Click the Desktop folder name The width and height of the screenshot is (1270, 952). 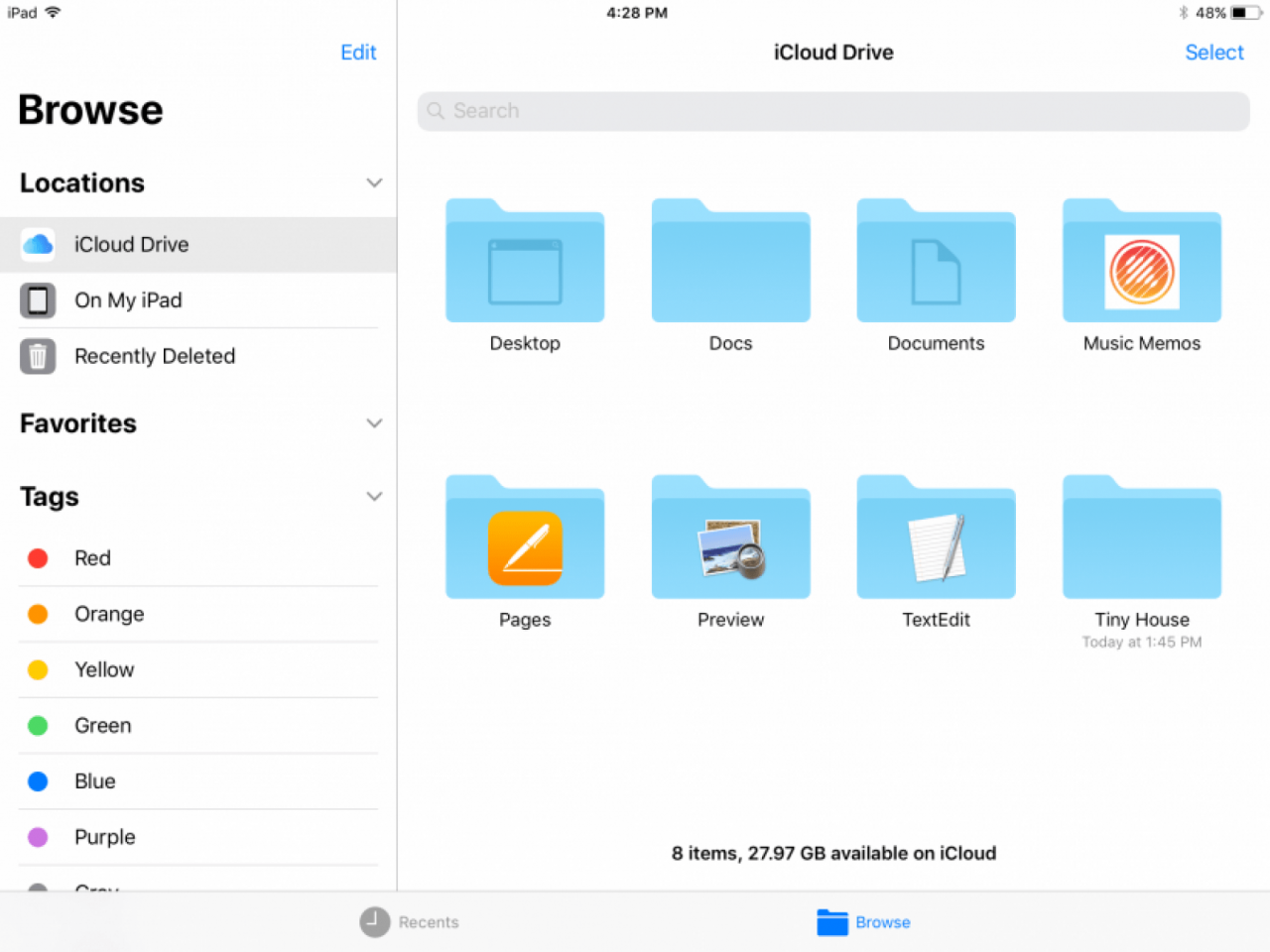(x=525, y=343)
